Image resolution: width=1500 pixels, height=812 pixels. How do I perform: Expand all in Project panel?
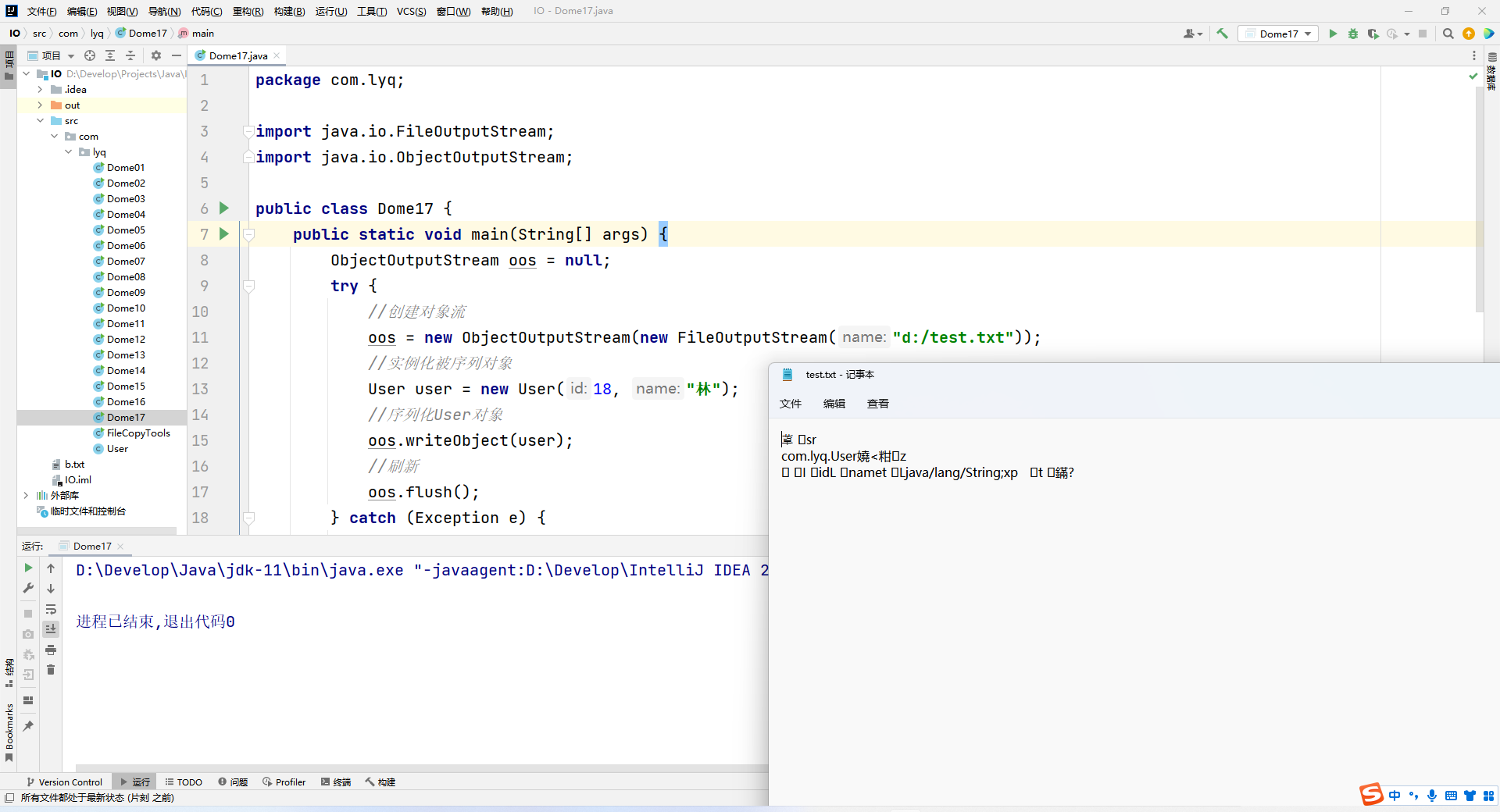pyautogui.click(x=110, y=55)
